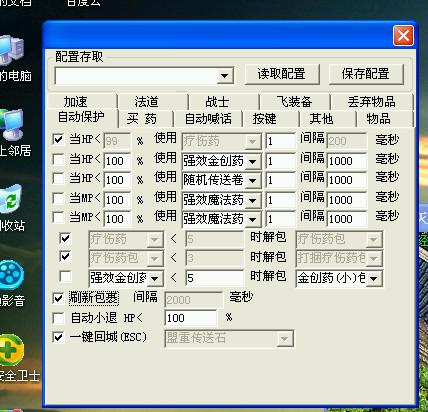Click the MP percent field in first 当MP< row
This screenshot has width=428, height=412.
click(117, 200)
